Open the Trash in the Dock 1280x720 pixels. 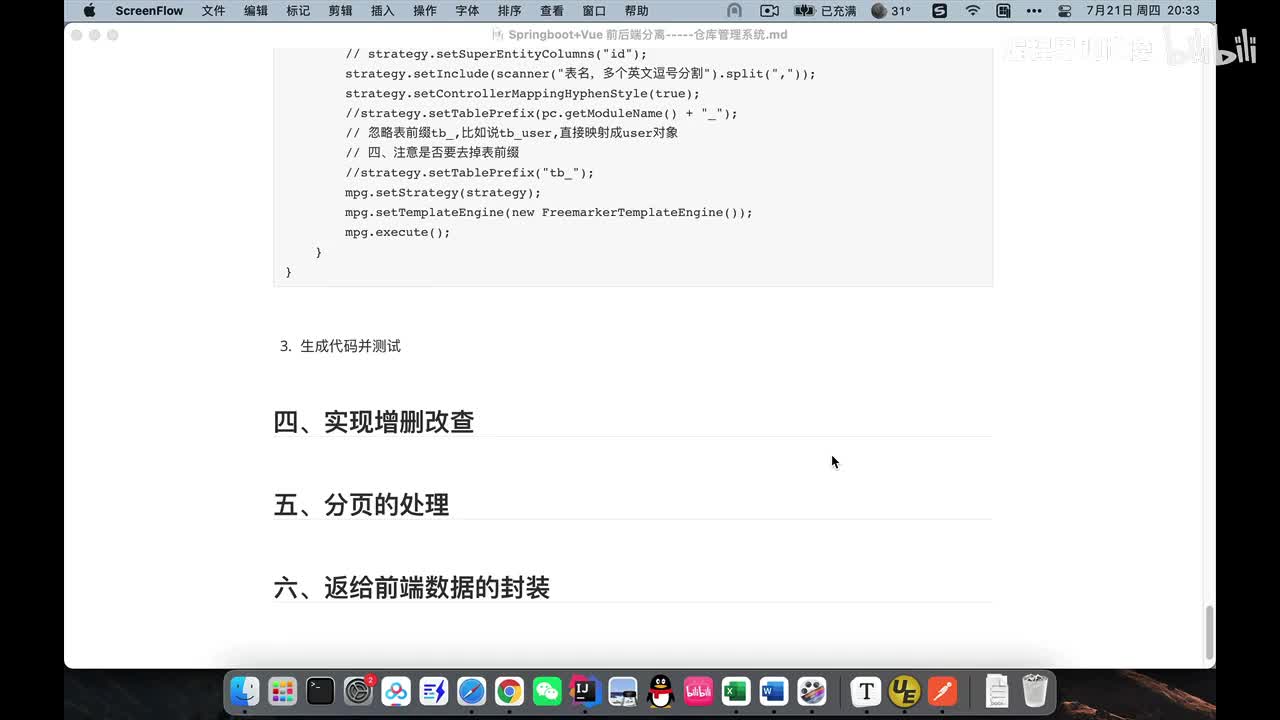(x=1035, y=691)
